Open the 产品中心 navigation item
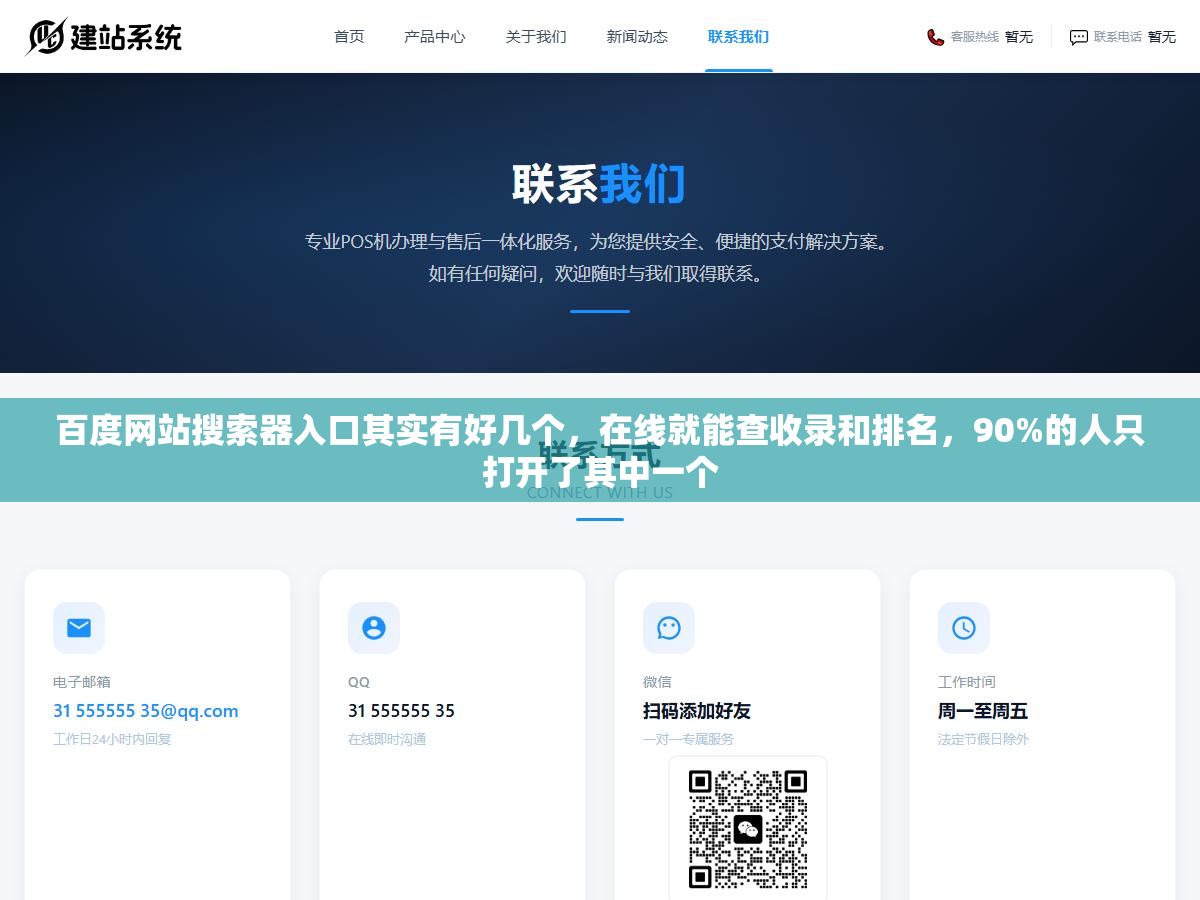 coord(435,37)
